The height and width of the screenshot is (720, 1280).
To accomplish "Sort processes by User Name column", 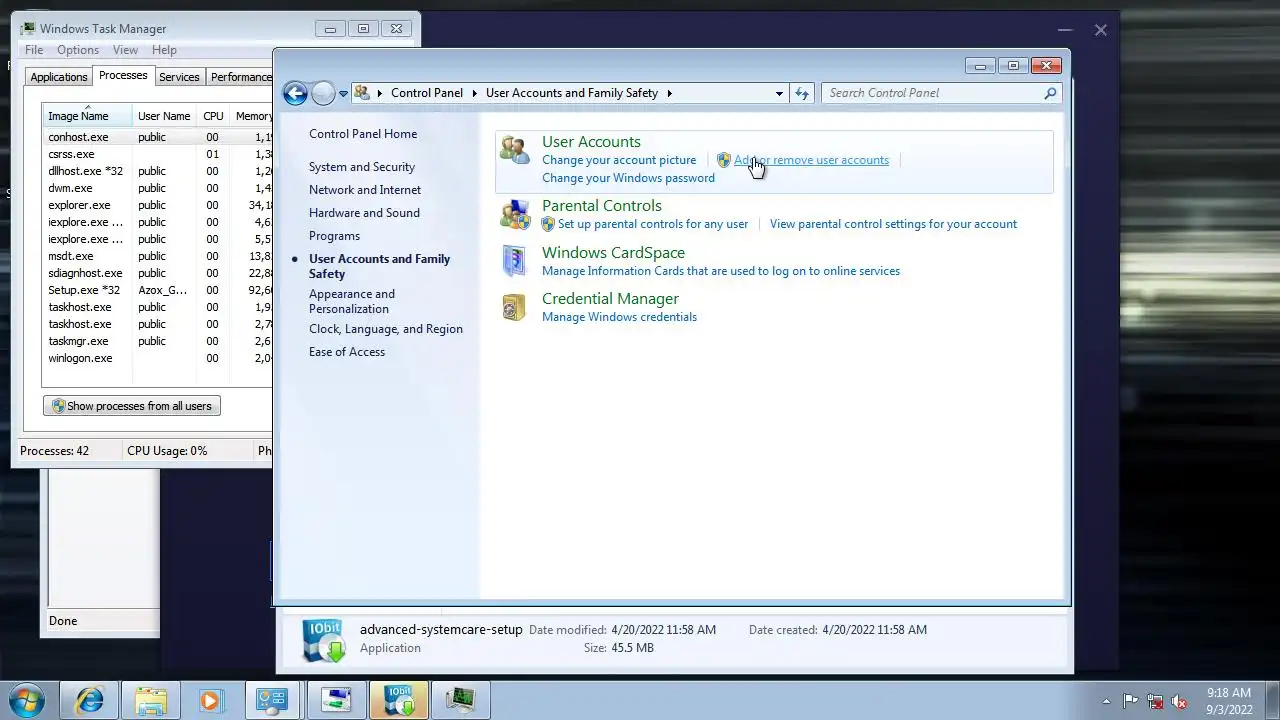I will click(x=164, y=116).
